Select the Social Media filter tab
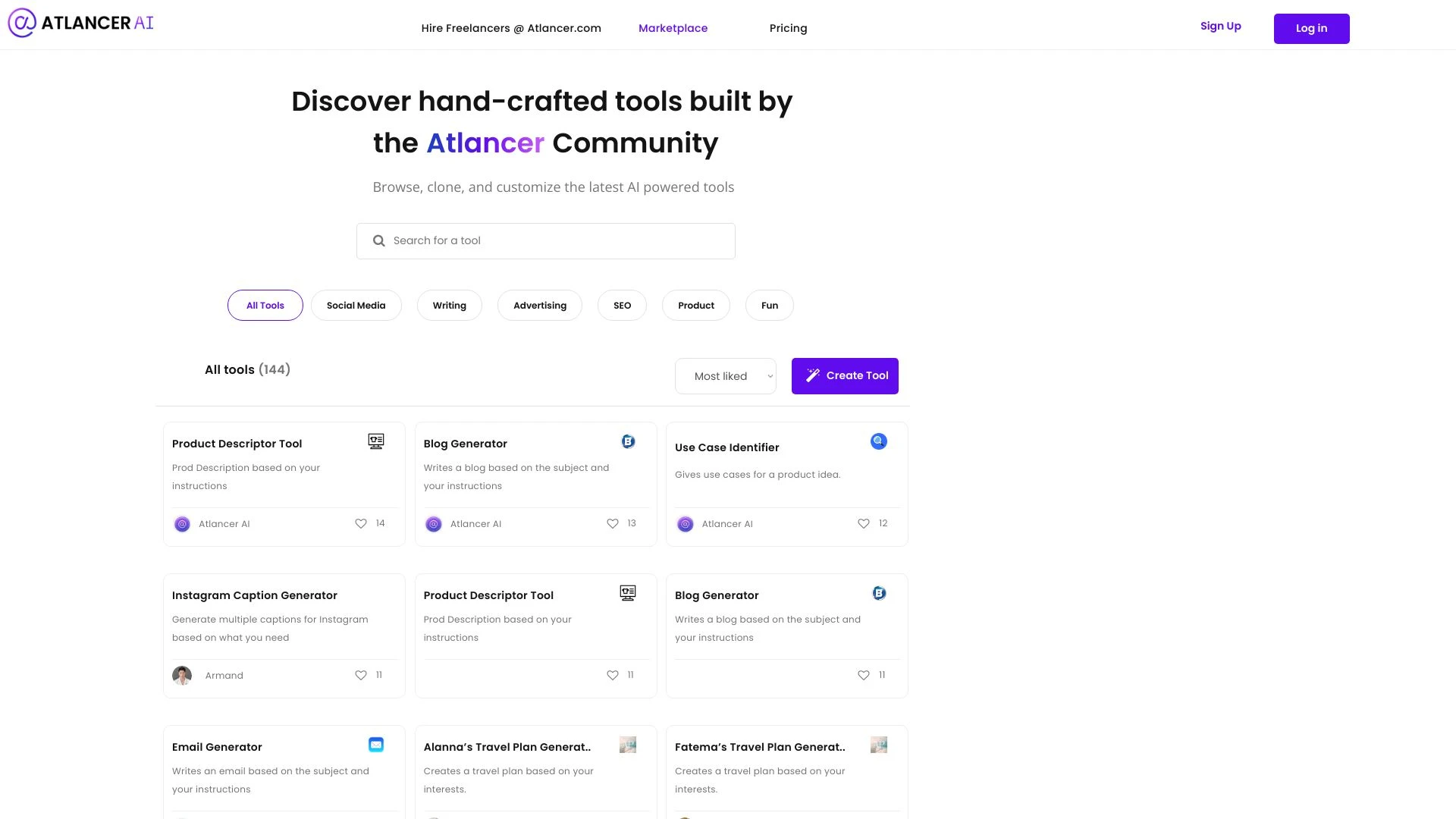Viewport: 1456px width, 819px height. pyautogui.click(x=356, y=305)
